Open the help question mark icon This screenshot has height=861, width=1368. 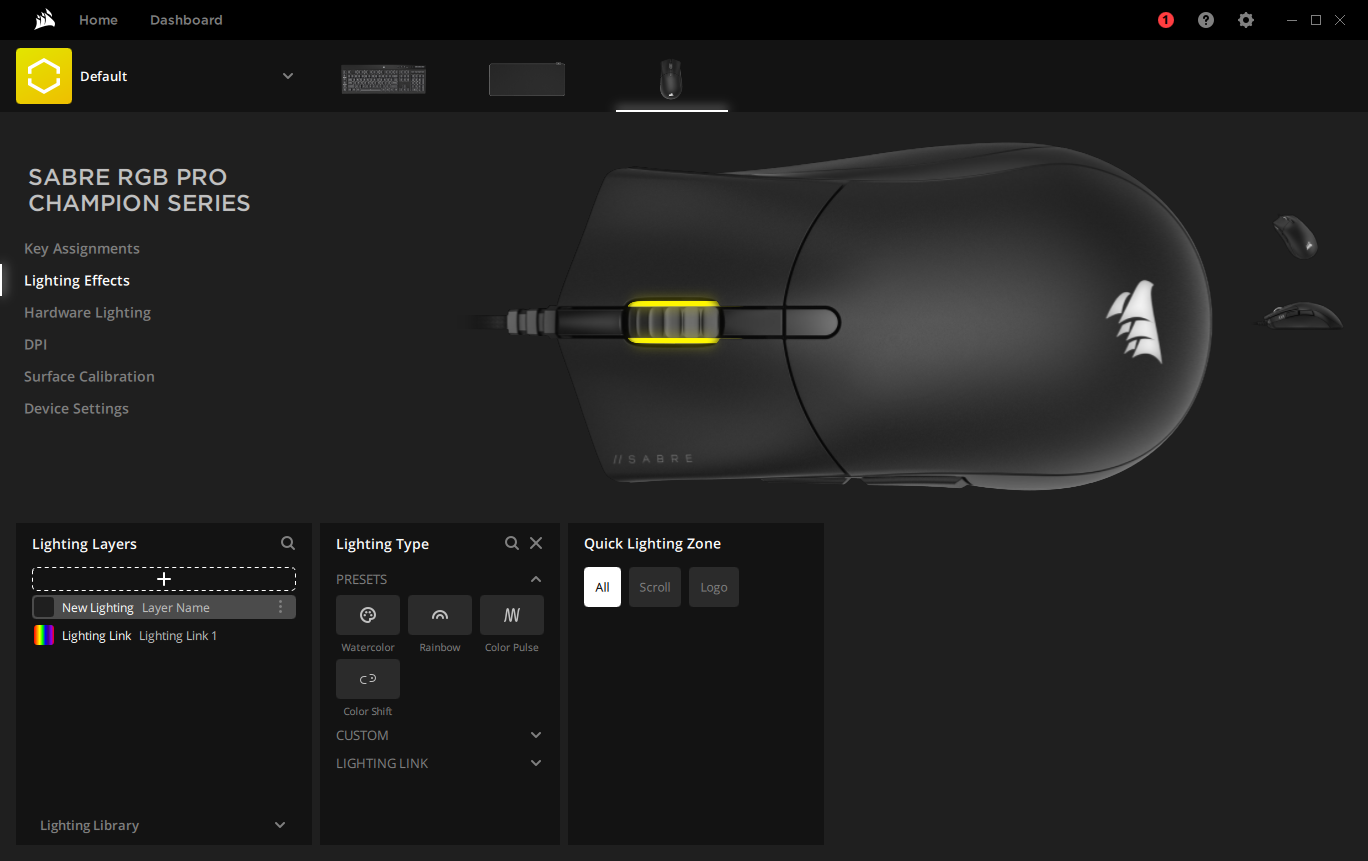tap(1206, 20)
